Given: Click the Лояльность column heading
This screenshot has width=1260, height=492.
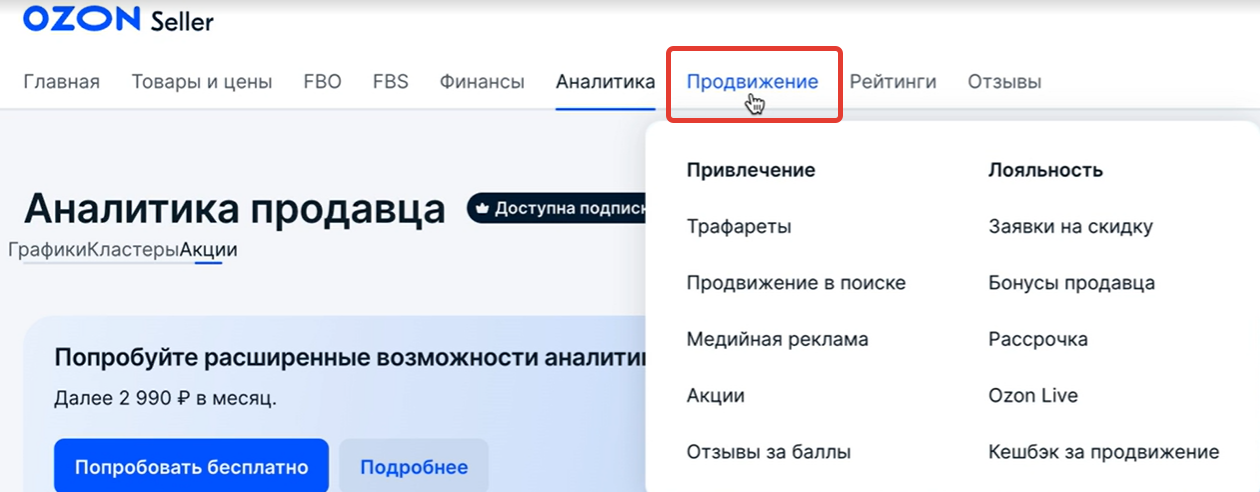Looking at the screenshot, I should (x=1045, y=170).
